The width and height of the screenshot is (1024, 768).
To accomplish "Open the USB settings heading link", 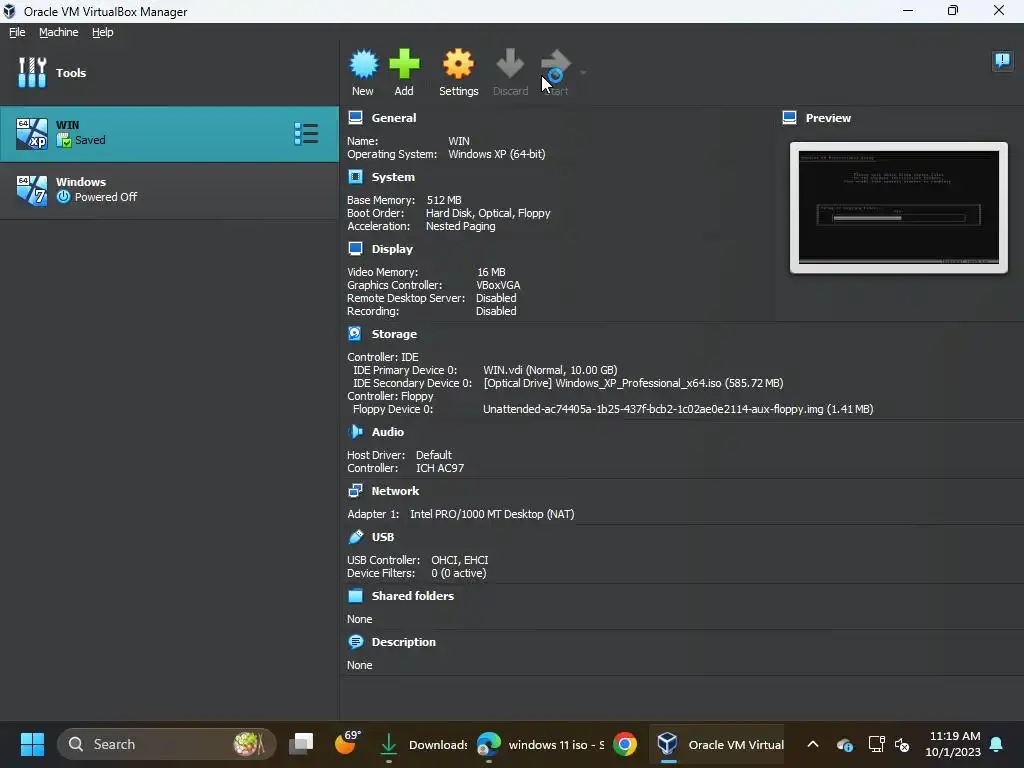I will coord(383,537).
